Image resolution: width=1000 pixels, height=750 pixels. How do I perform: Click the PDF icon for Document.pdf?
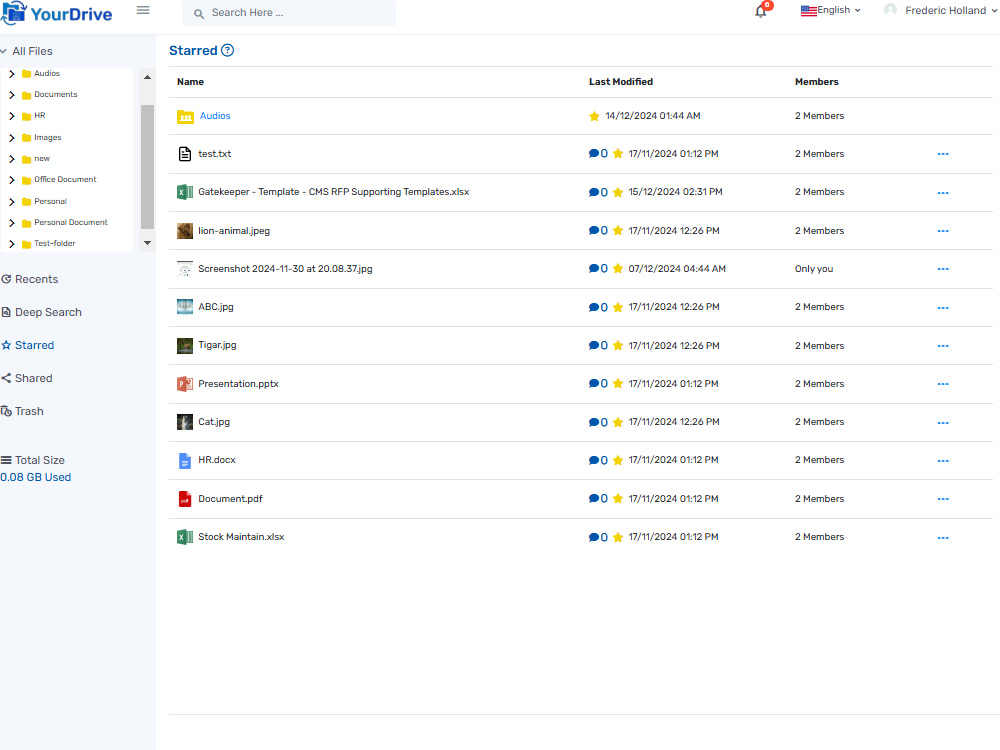coord(185,499)
